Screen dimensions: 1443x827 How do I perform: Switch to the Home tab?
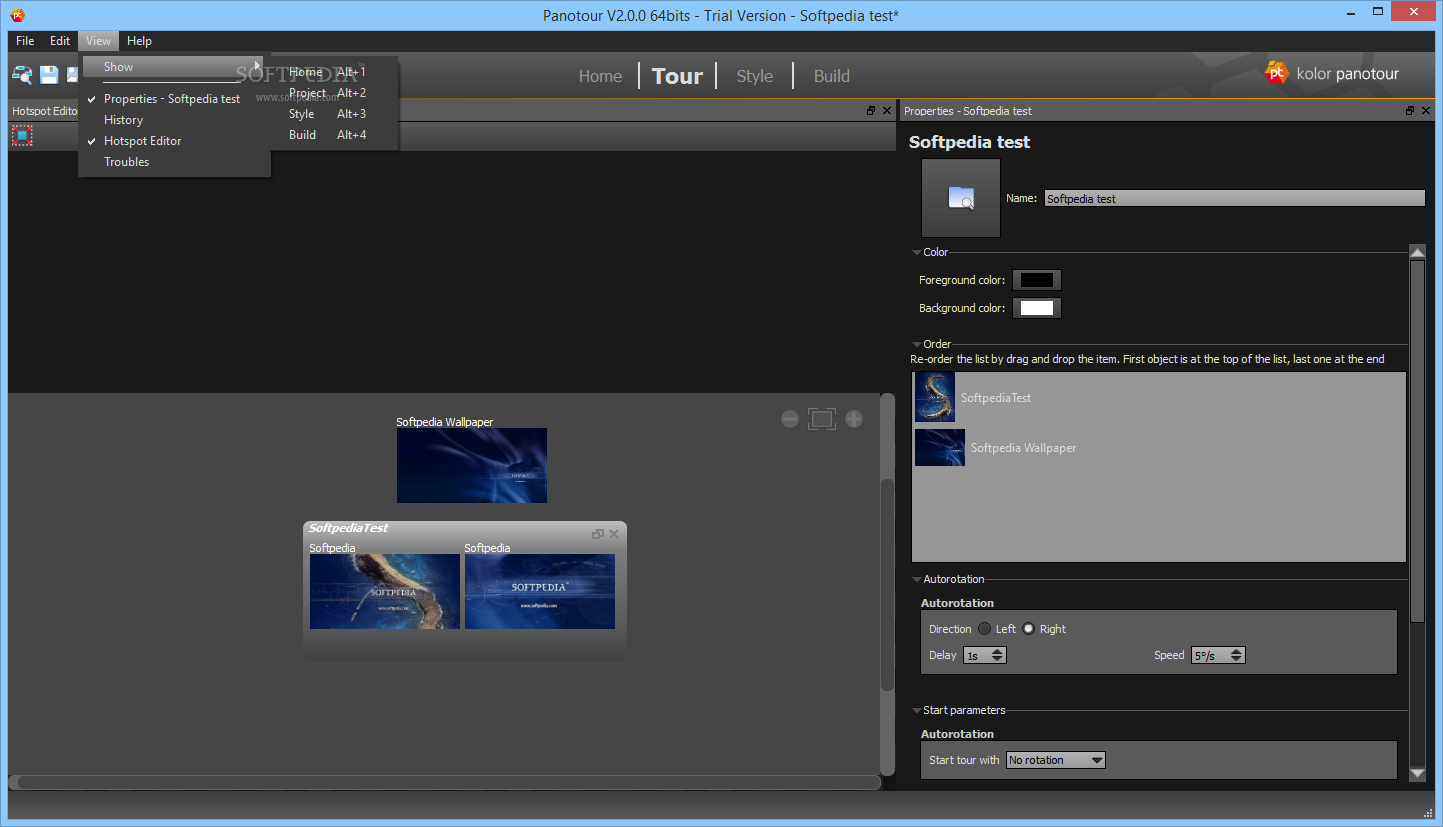(x=600, y=76)
